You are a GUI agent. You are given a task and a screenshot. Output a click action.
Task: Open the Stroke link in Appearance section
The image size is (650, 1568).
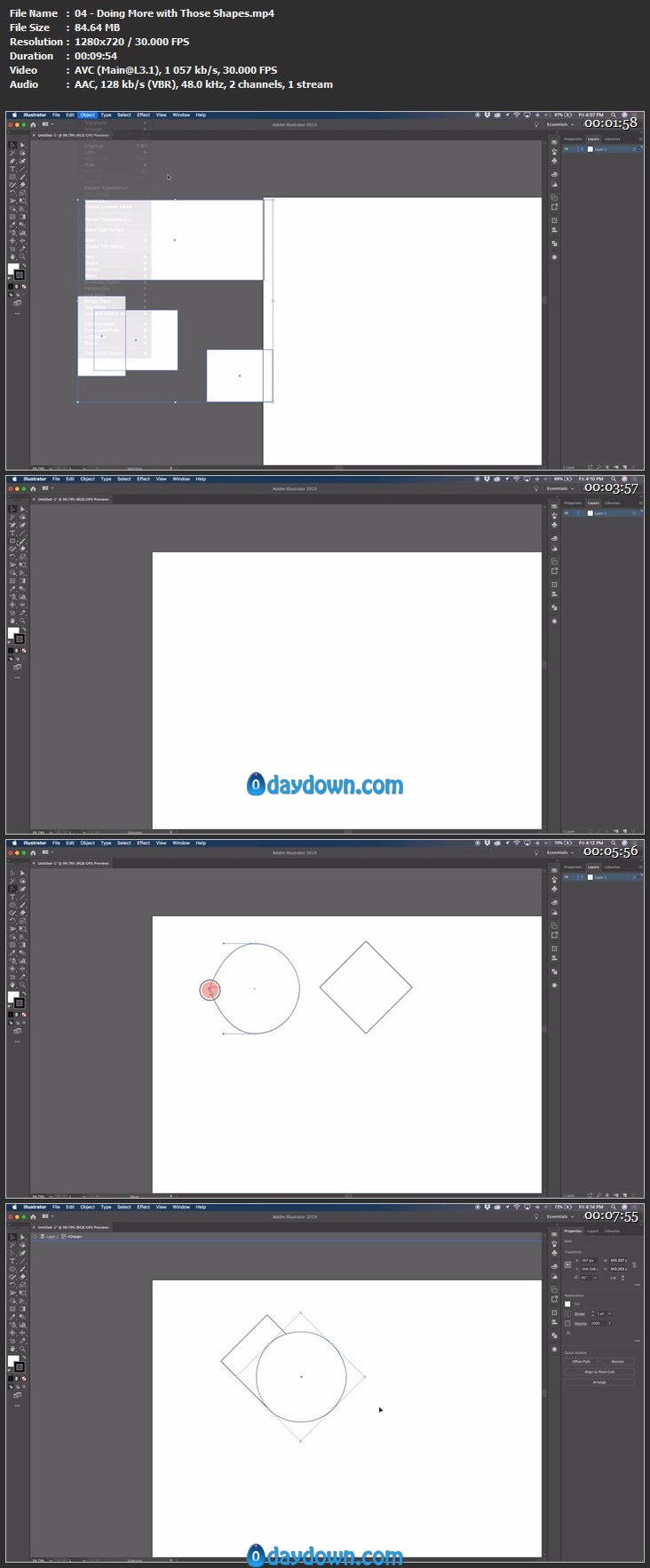580,1314
